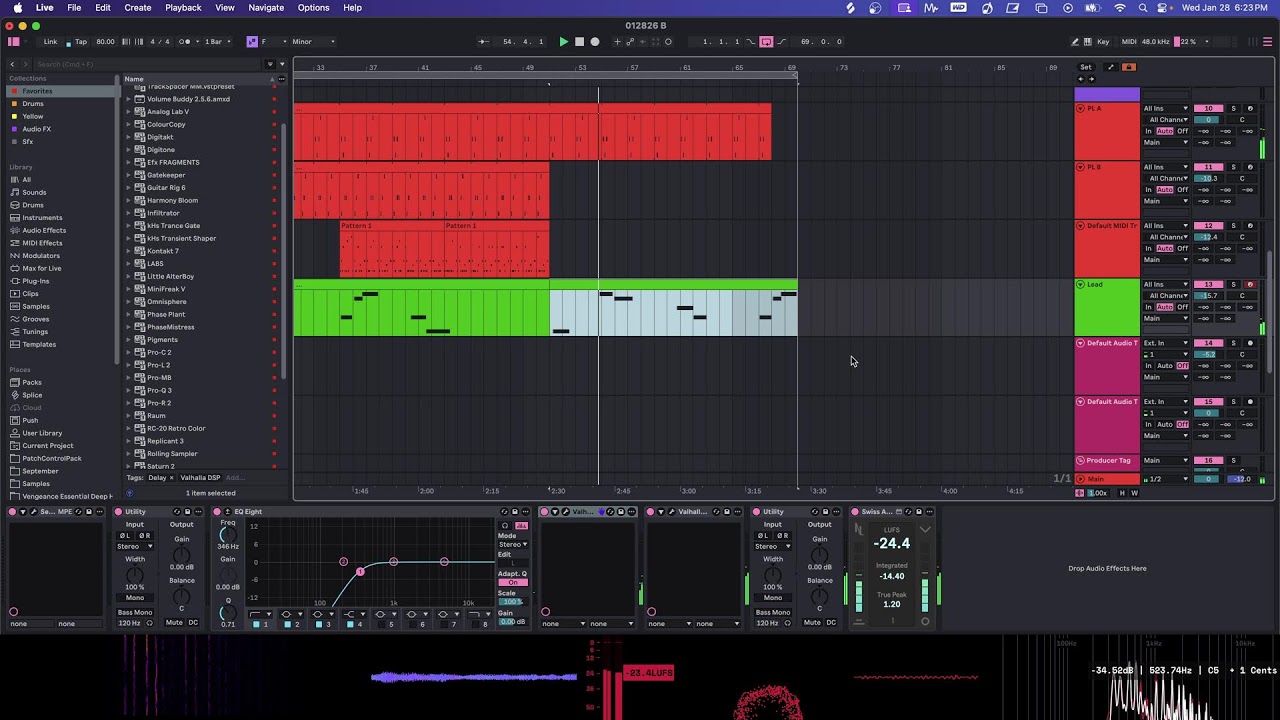Select EQ Eight filter point 1
This screenshot has width=1280, height=720.
pos(360,571)
